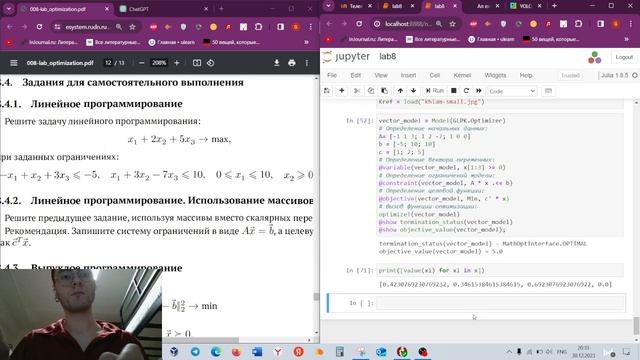Move the selected cell up
This screenshot has width=640, height=360.
(x=400, y=91)
